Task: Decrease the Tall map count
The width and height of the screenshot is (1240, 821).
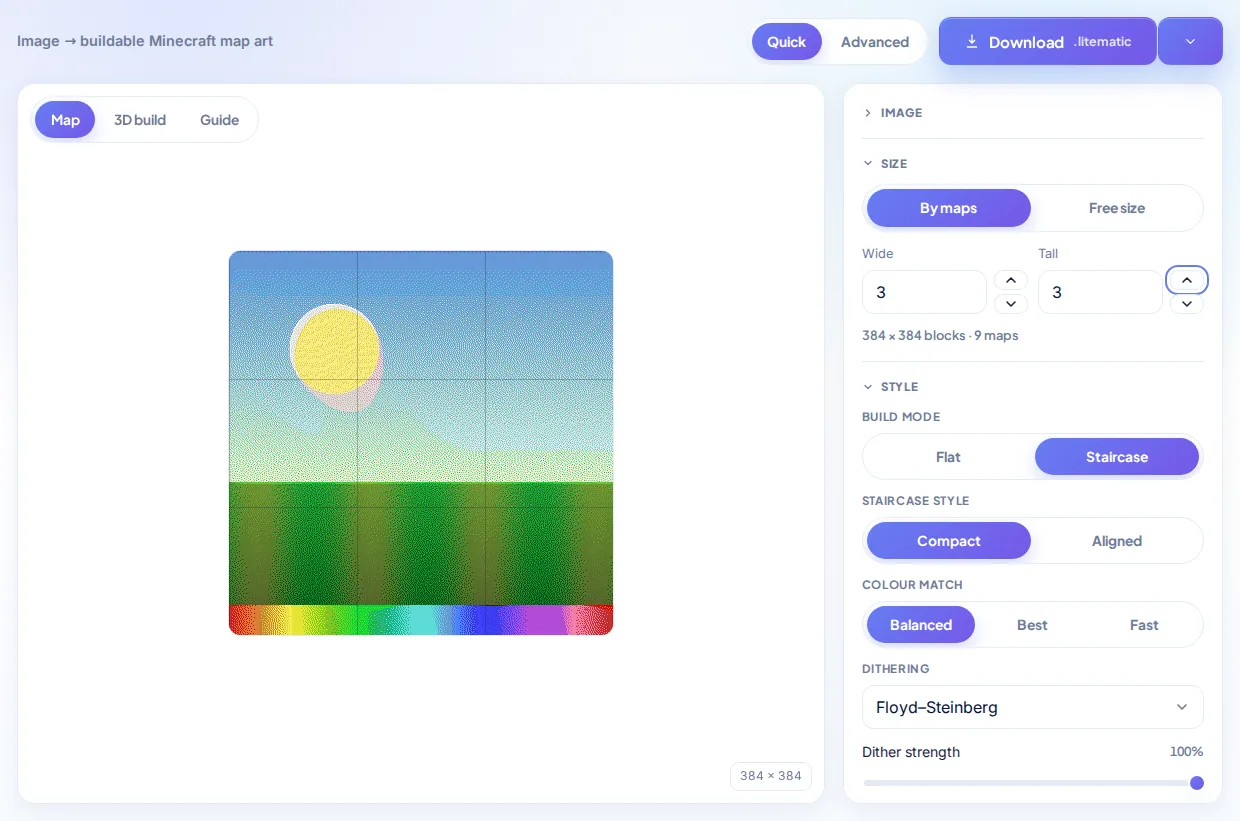Action: [x=1187, y=304]
